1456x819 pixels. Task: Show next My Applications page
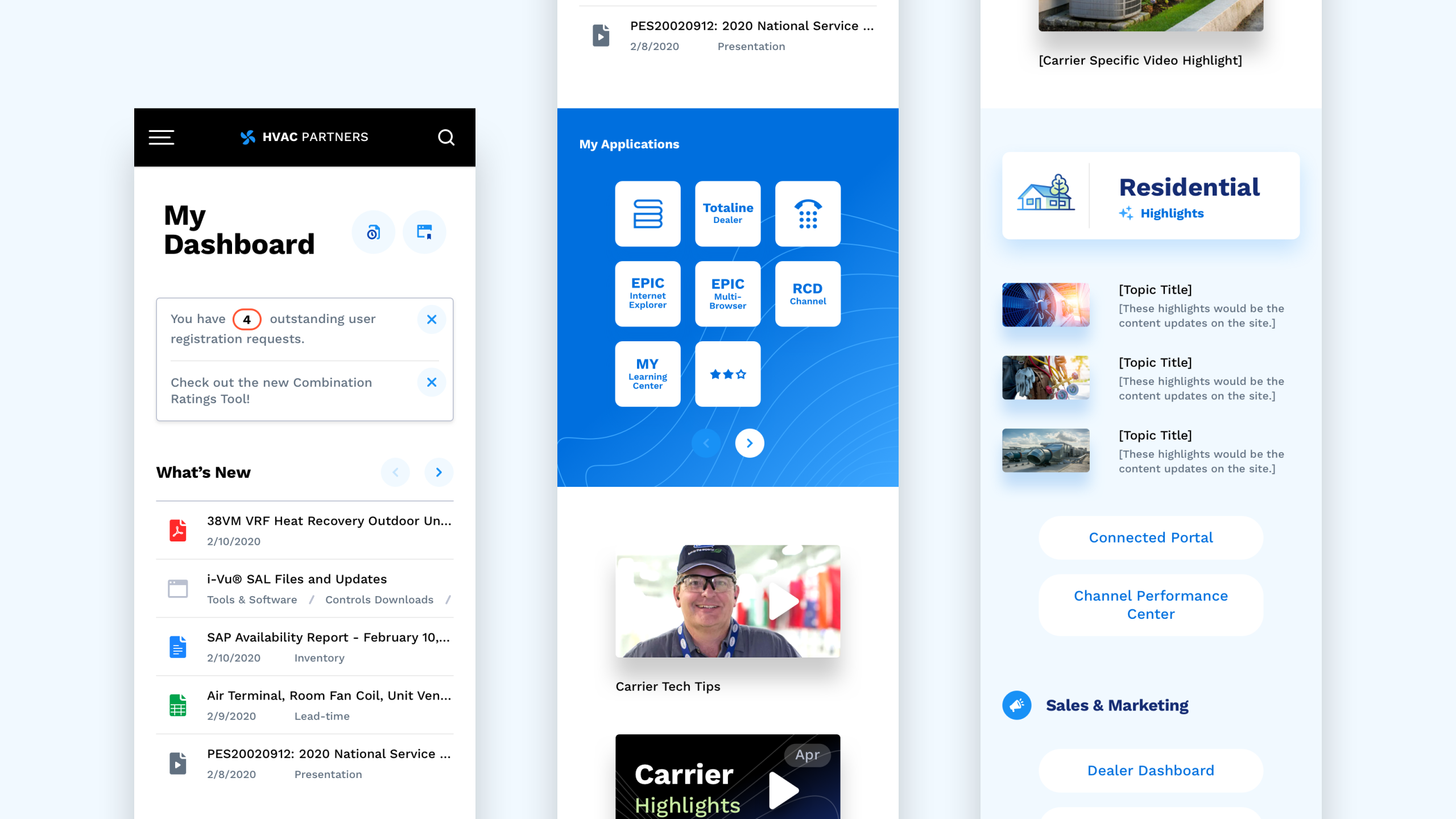[749, 443]
